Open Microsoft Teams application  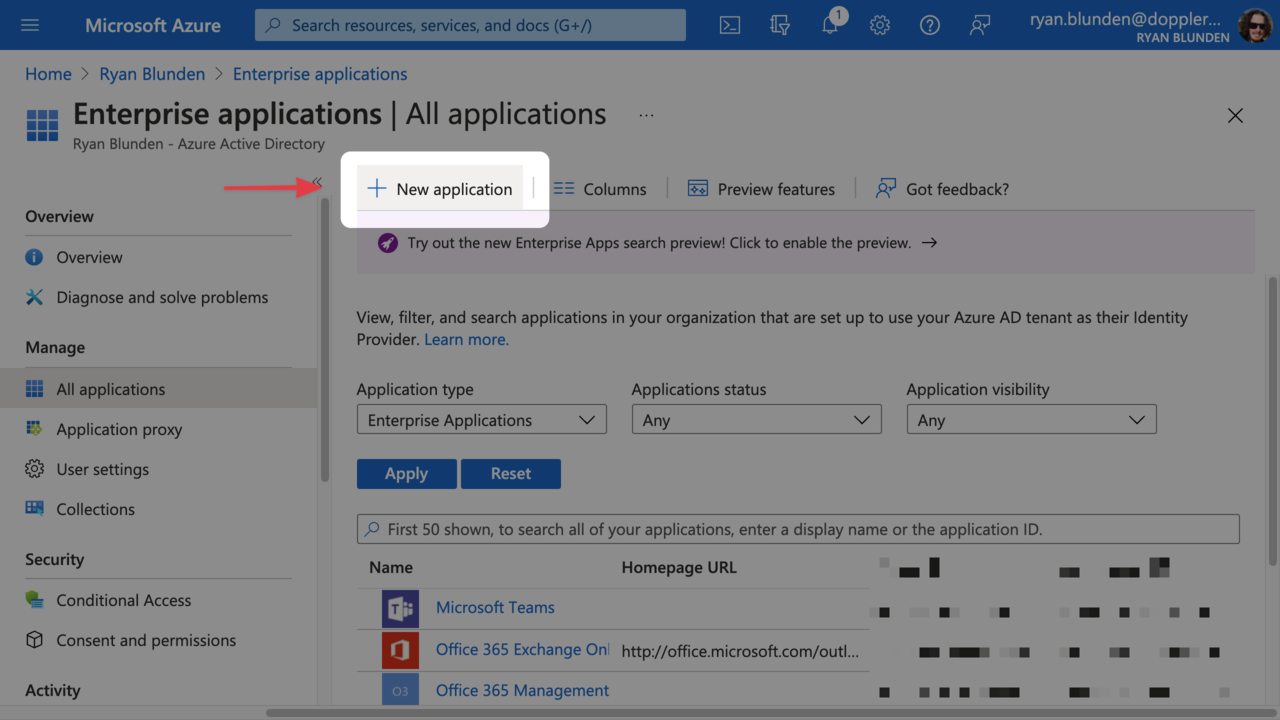(x=495, y=608)
